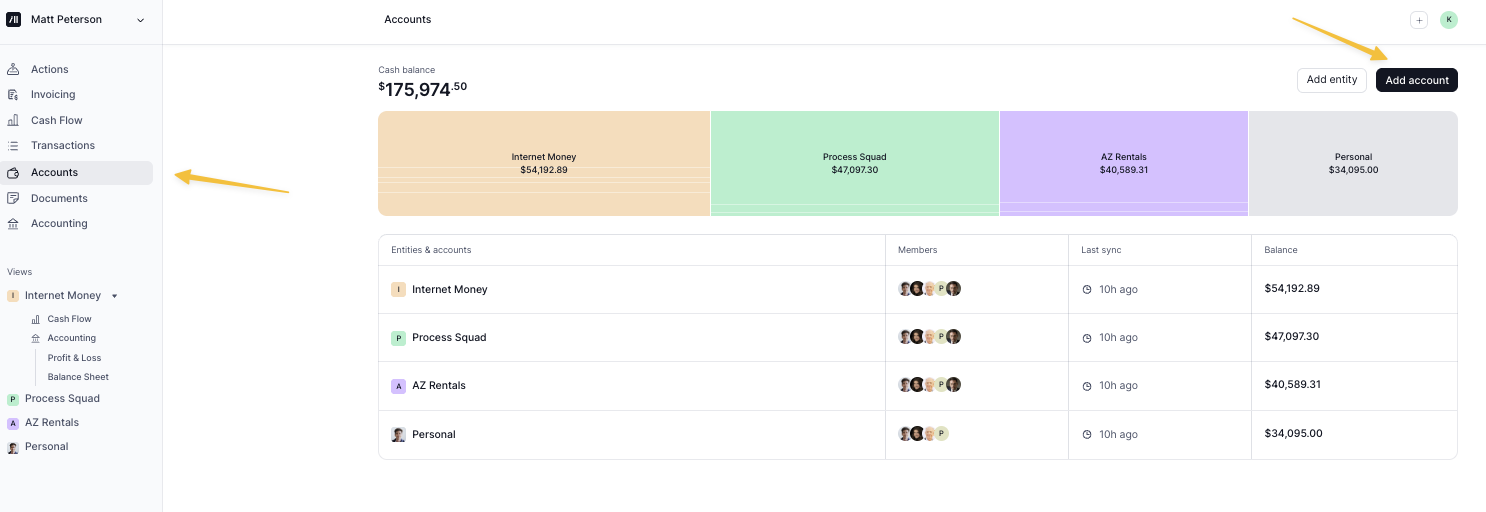
Task: Click the Add entity button
Action: click(1331, 80)
